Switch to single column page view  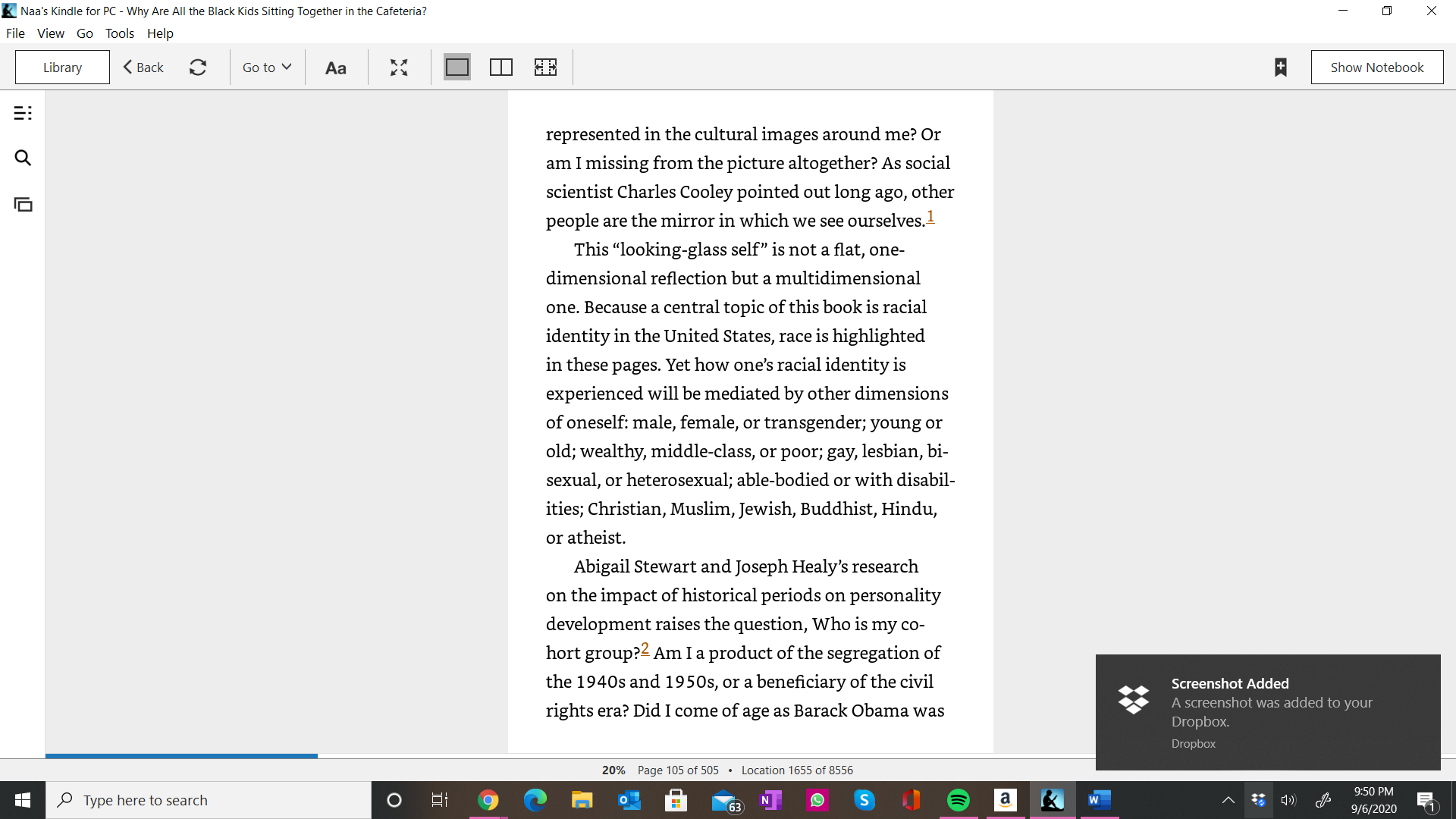click(x=457, y=67)
